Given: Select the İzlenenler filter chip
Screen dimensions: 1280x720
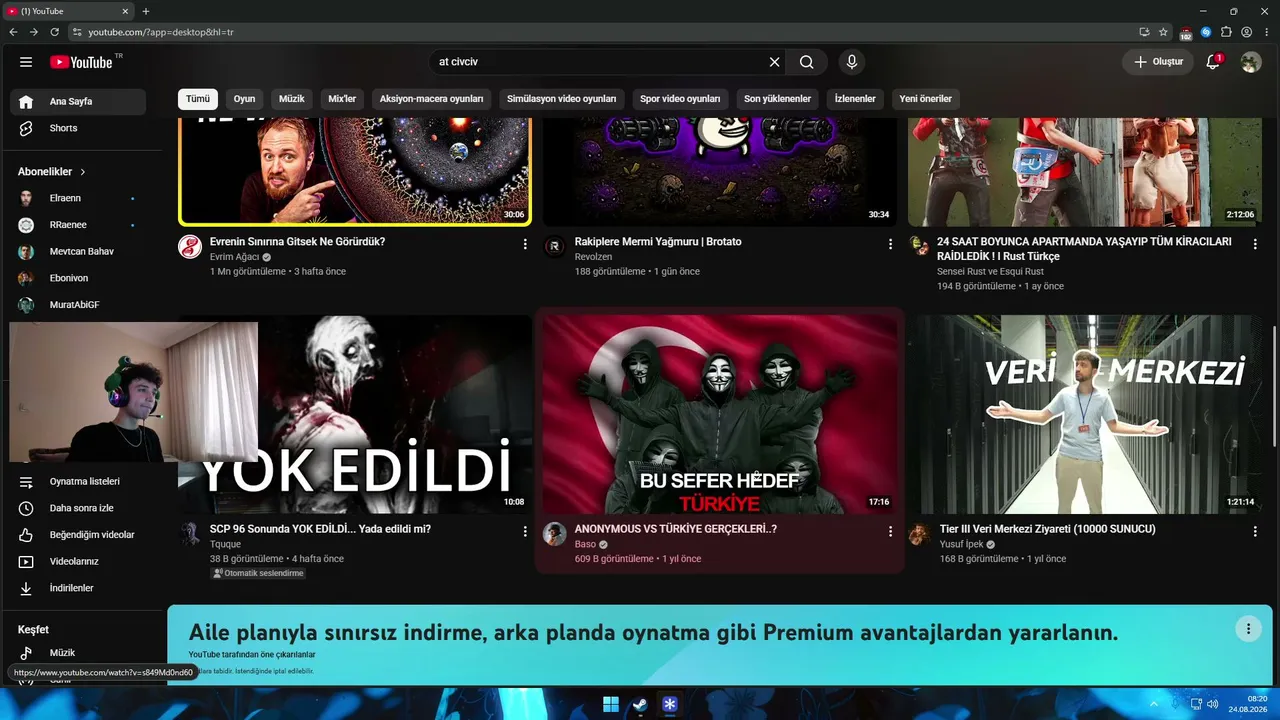Looking at the screenshot, I should [855, 99].
